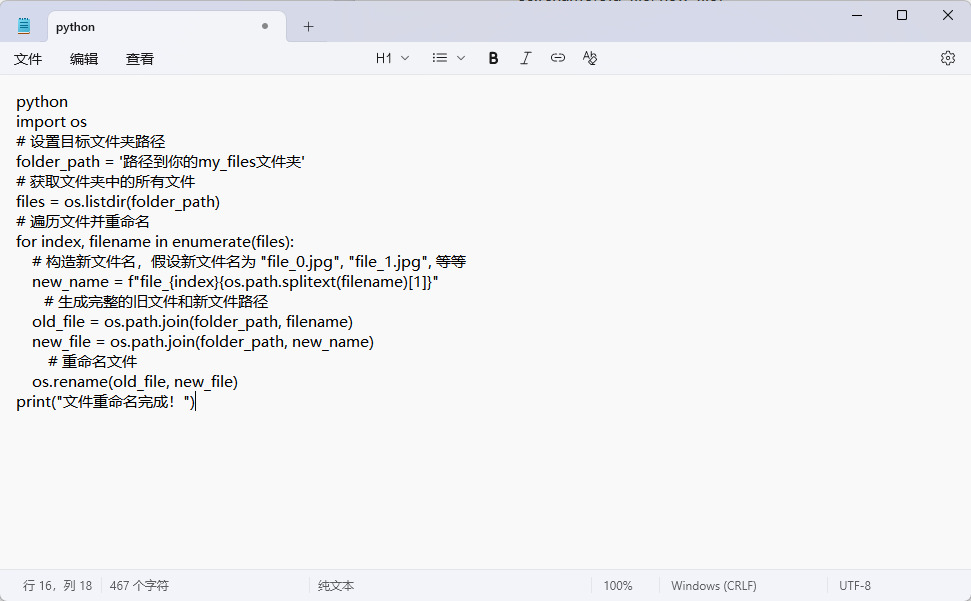Open the 查看 menu
This screenshot has height=601, width=971.
tap(139, 59)
